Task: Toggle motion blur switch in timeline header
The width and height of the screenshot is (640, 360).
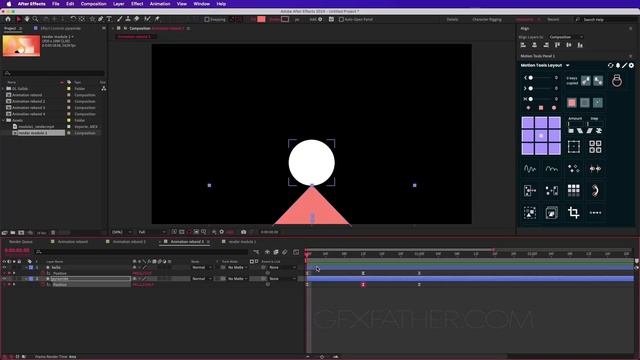Action: (284, 252)
